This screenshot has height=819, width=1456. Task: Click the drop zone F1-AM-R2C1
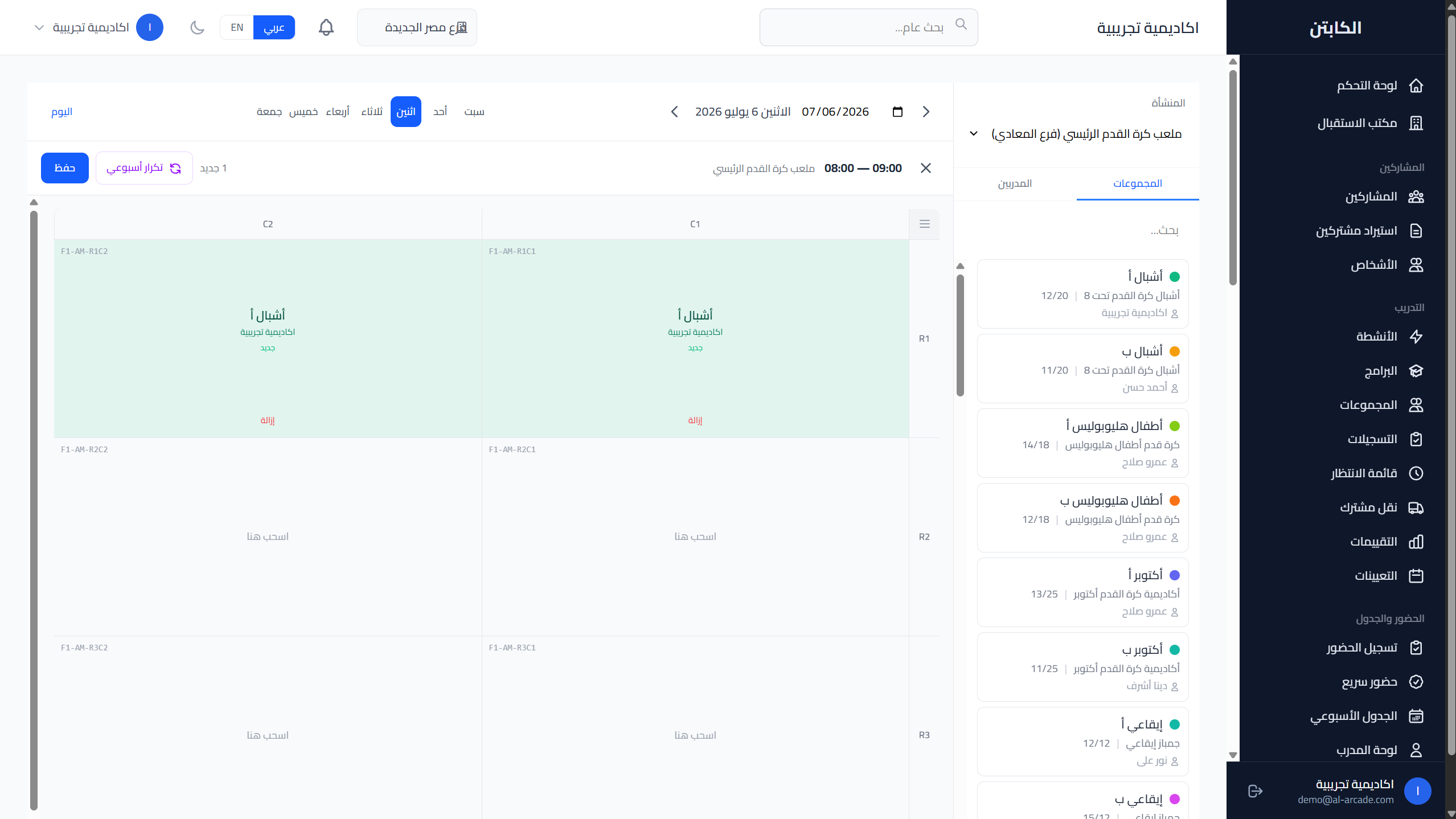[695, 537]
